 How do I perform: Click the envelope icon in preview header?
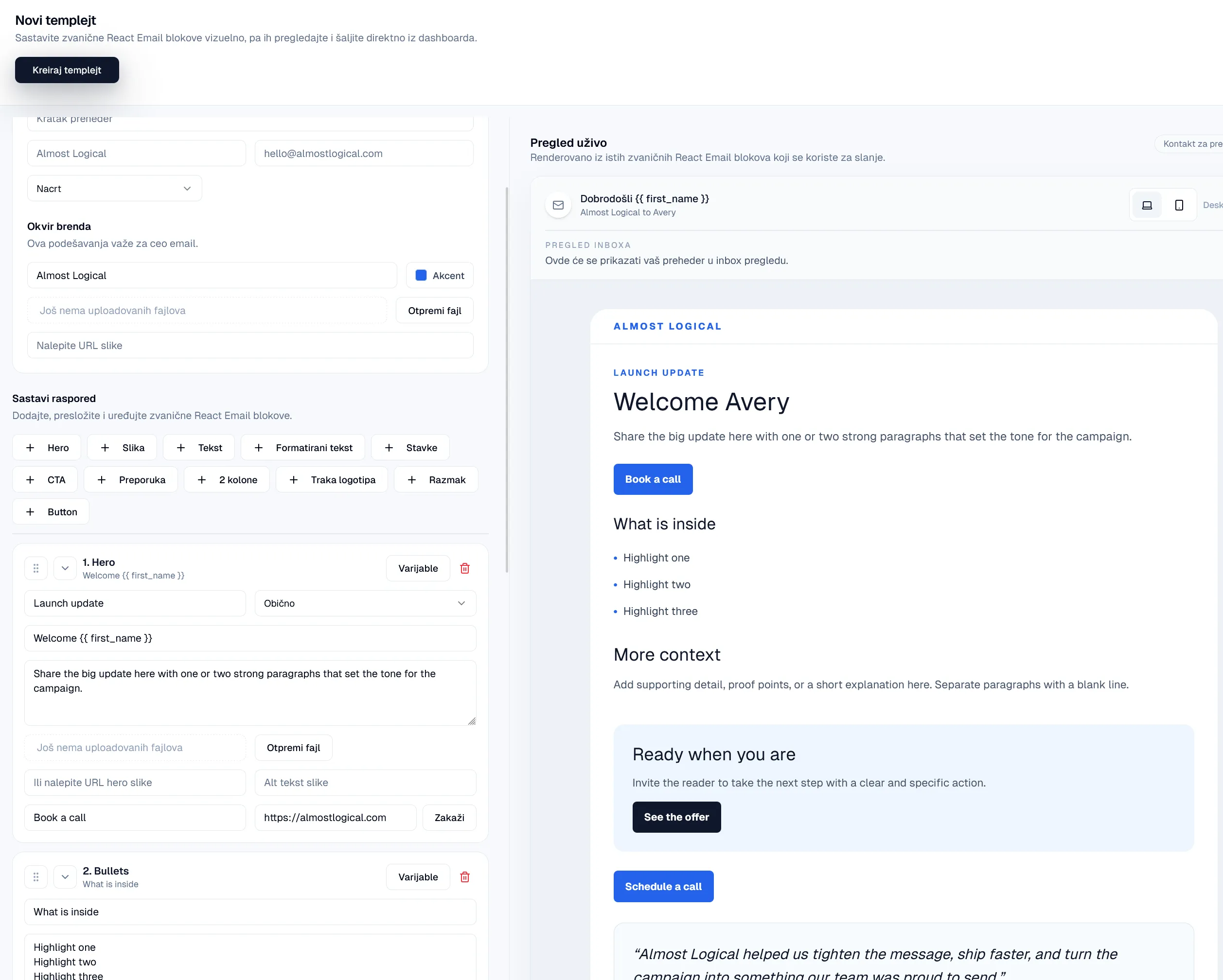tap(558, 205)
